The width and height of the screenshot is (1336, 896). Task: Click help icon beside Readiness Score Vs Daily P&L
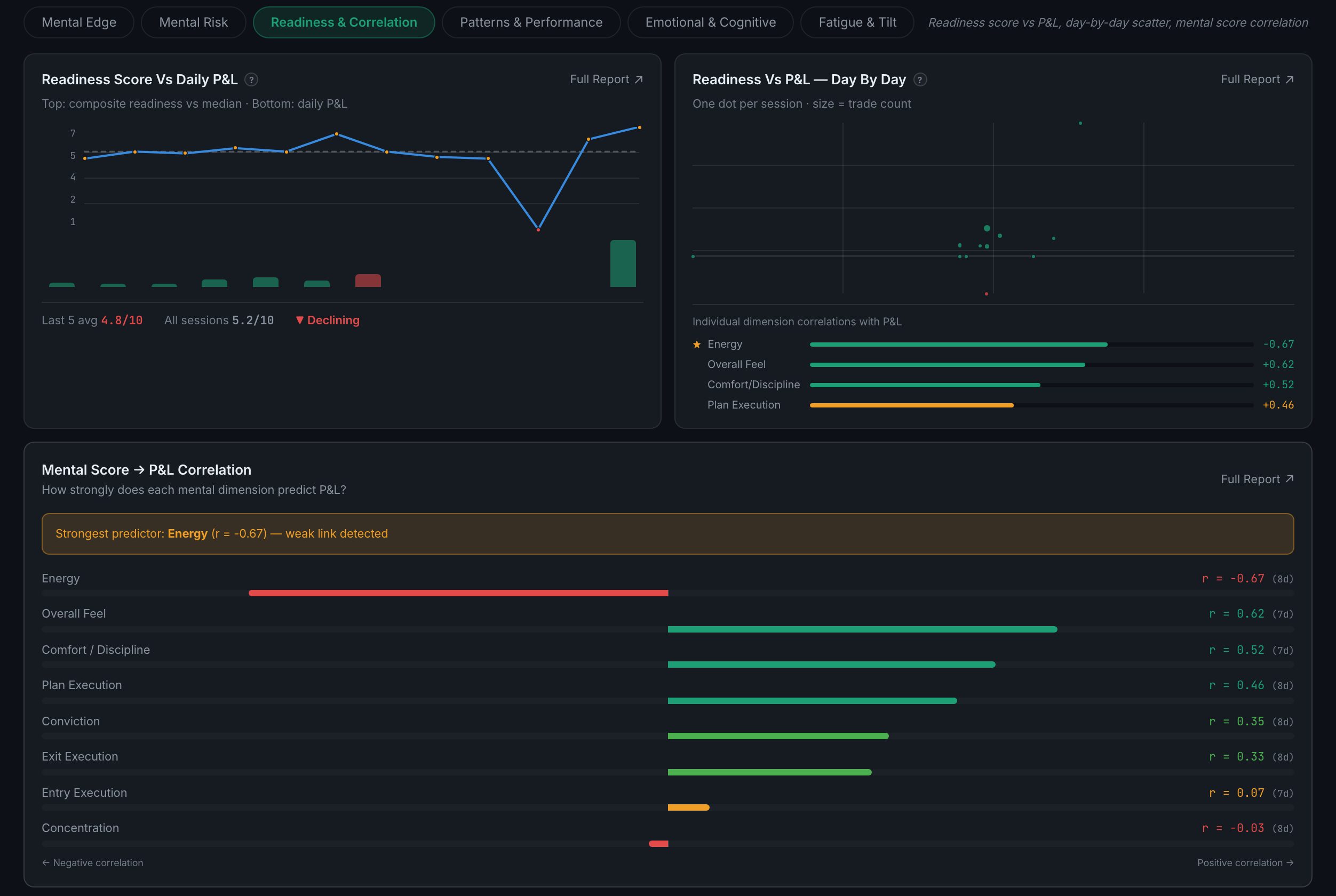pyautogui.click(x=251, y=79)
